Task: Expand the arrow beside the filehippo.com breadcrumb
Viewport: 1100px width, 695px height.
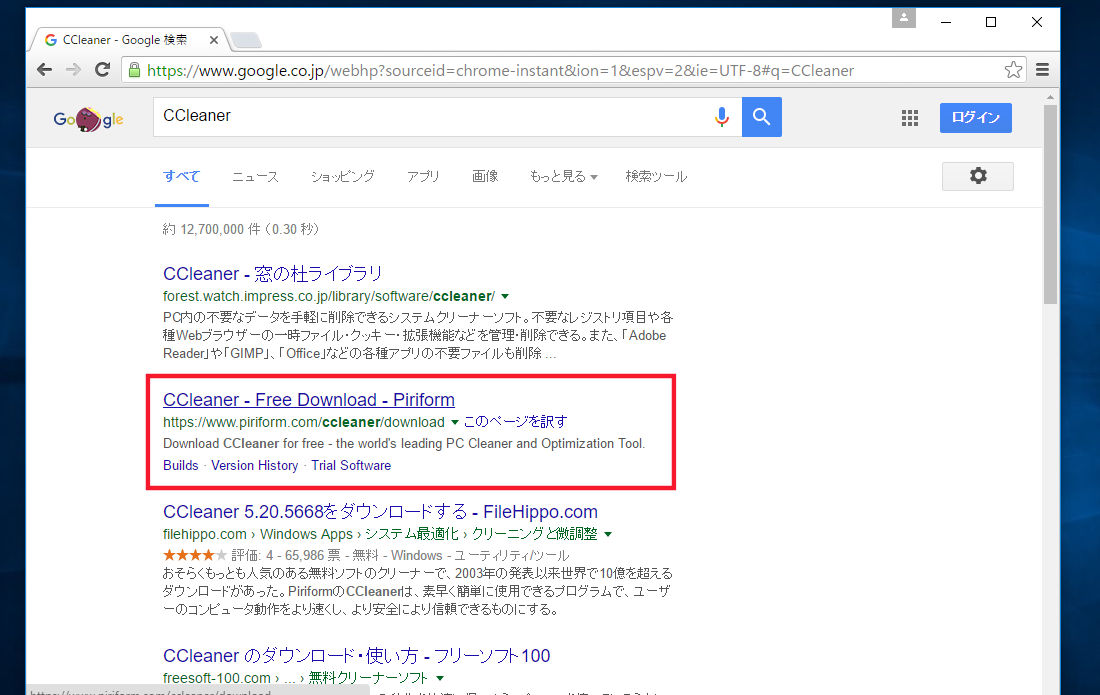Action: pyautogui.click(x=608, y=534)
